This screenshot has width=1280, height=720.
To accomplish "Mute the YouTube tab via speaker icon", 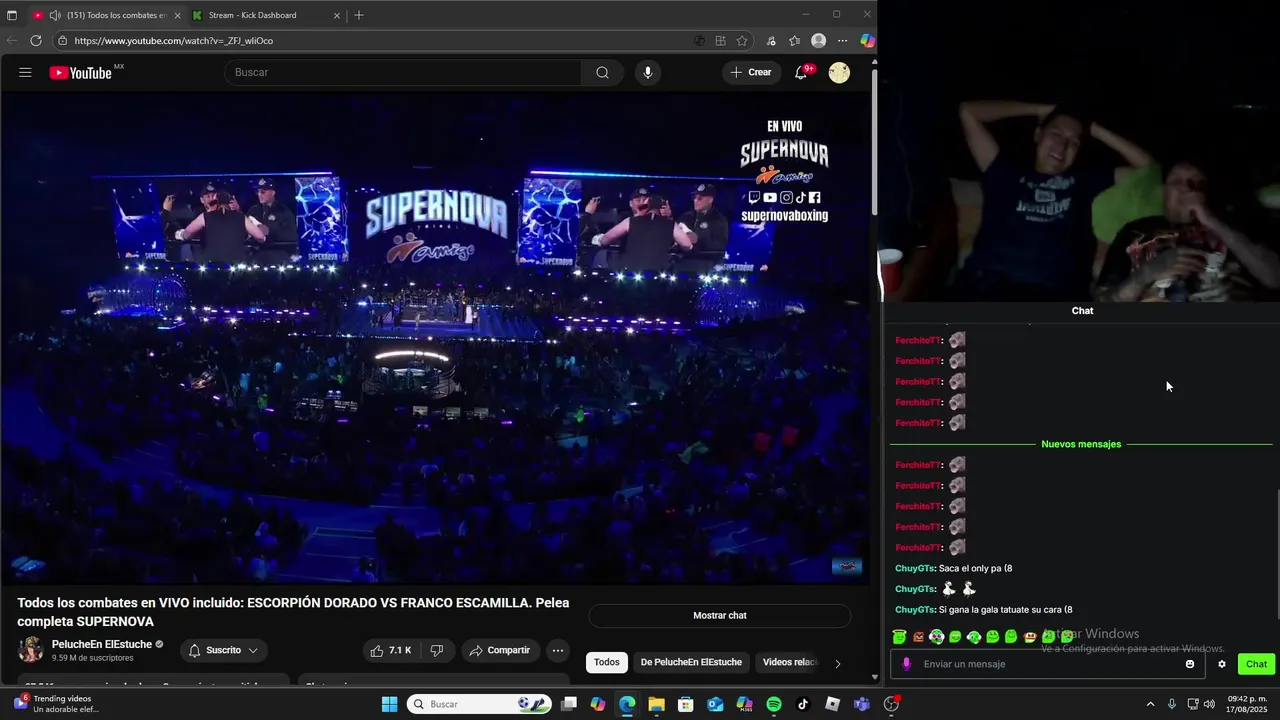I will pos(54,15).
